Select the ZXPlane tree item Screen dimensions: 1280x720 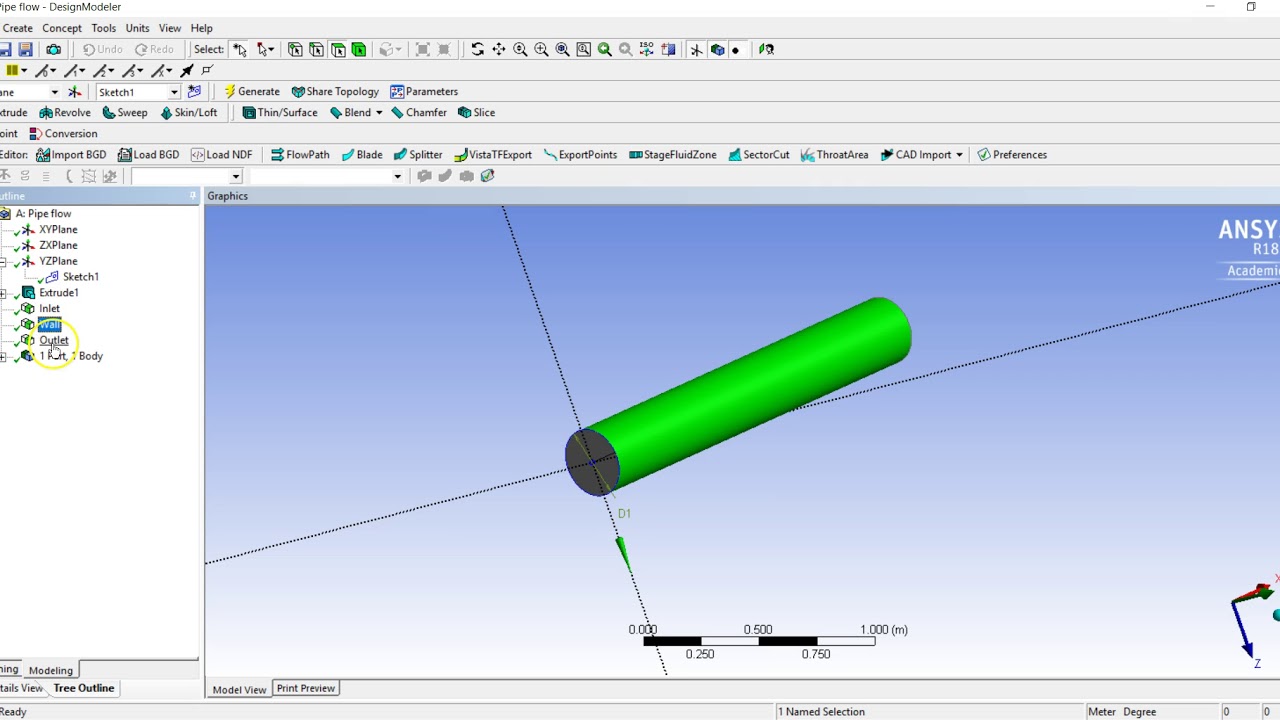coord(58,246)
